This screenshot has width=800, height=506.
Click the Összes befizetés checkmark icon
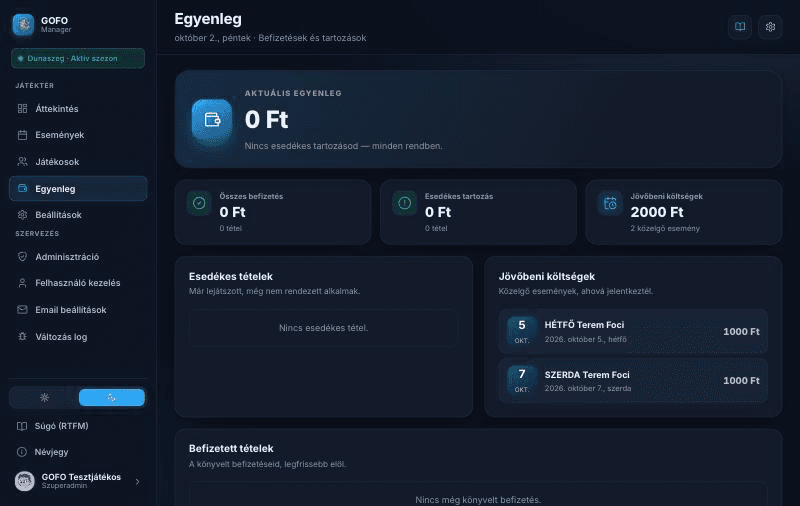[199, 203]
